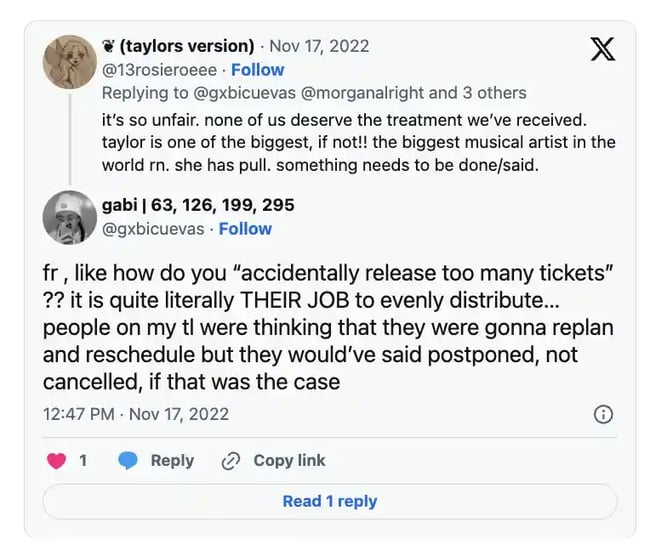
Task: Follow the @13rosieroeee account
Action: (x=257, y=70)
